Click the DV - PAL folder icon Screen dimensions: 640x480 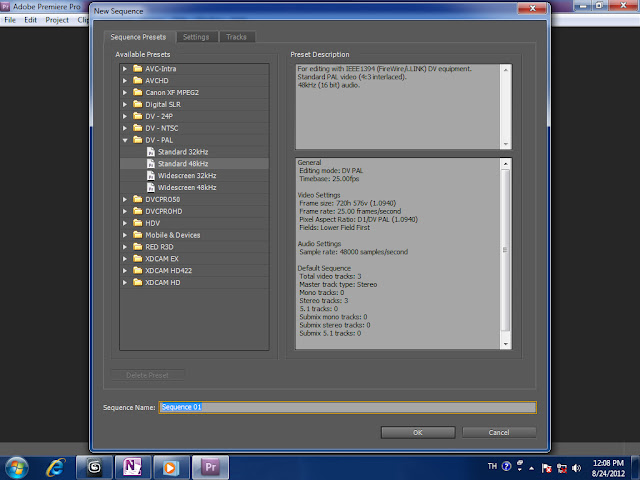point(138,140)
